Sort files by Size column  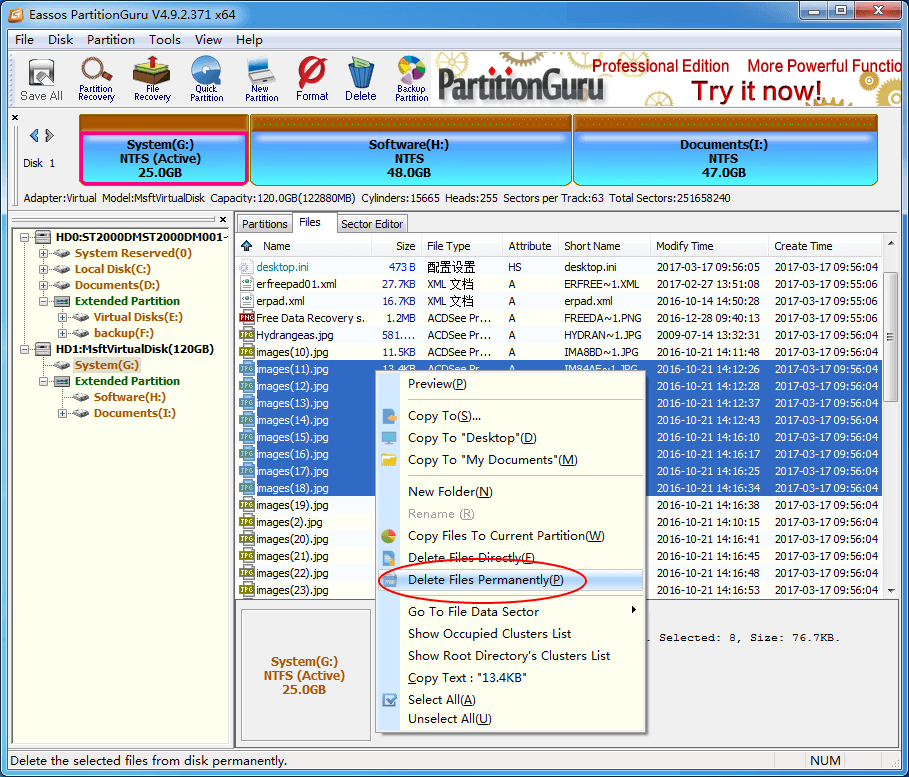[x=395, y=246]
